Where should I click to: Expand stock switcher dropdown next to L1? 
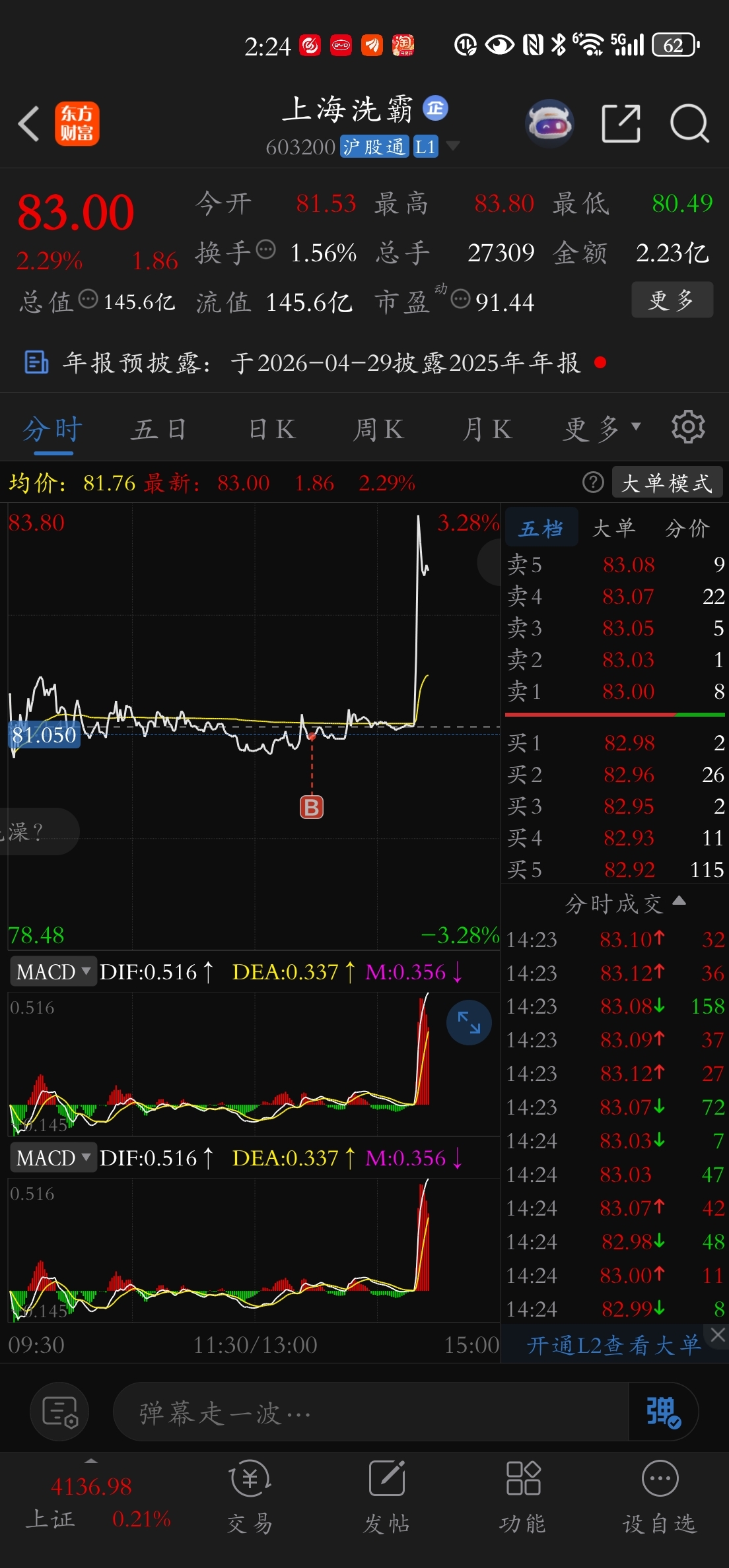coord(453,145)
